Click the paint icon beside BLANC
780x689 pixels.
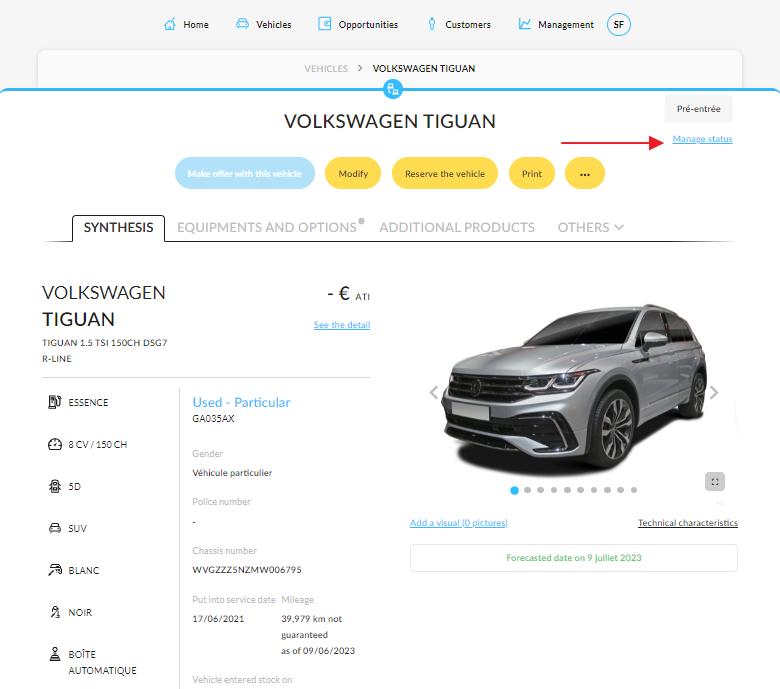[x=55, y=570]
